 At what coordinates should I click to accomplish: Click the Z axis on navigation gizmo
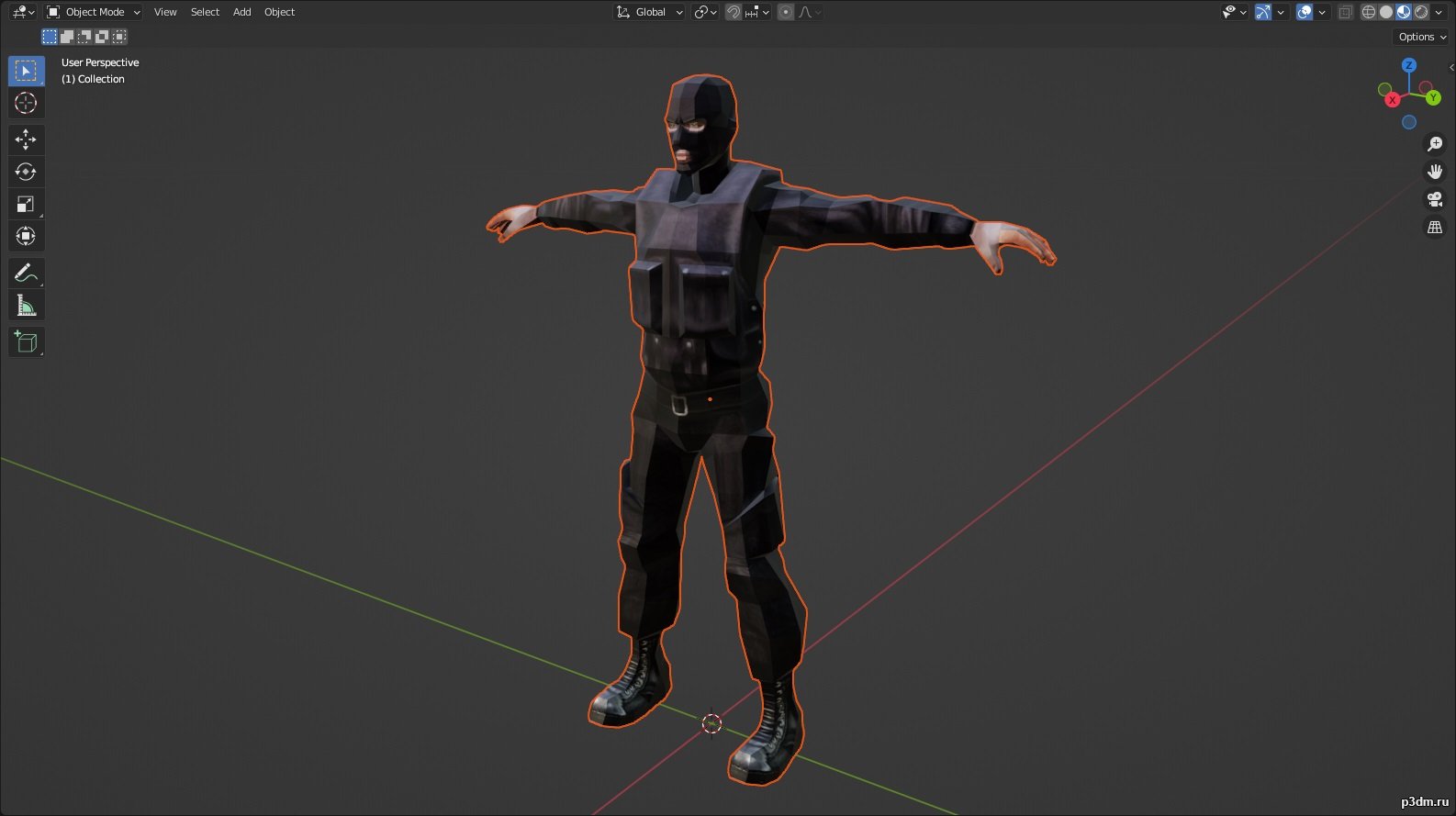(1408, 65)
